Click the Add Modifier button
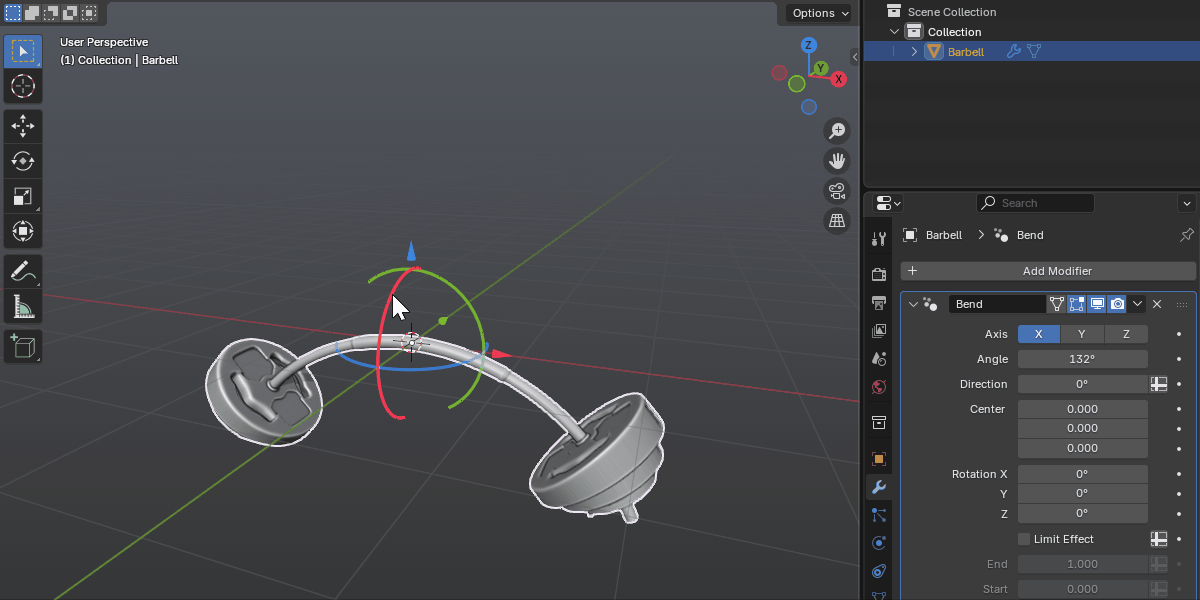Screen dimensions: 1200x600 pyautogui.click(x=1048, y=271)
